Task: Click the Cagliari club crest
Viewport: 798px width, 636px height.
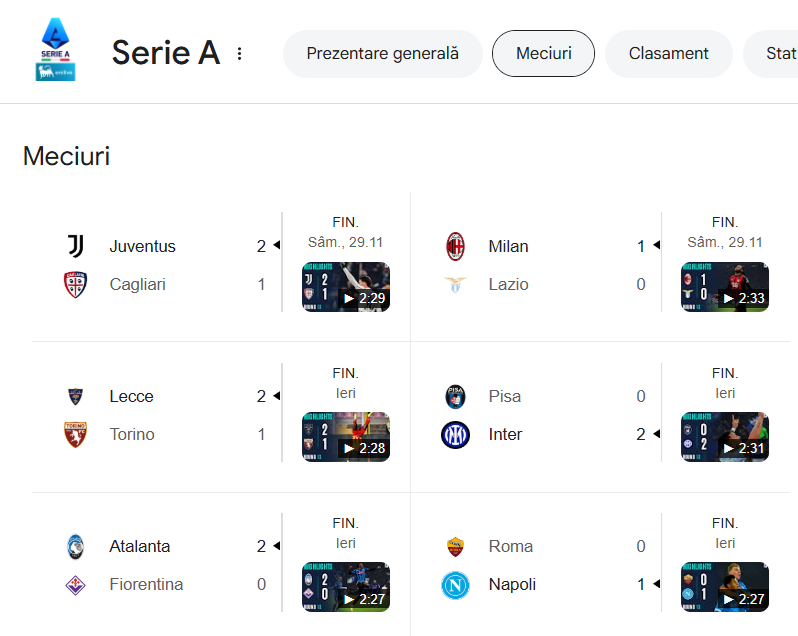Action: (76, 284)
